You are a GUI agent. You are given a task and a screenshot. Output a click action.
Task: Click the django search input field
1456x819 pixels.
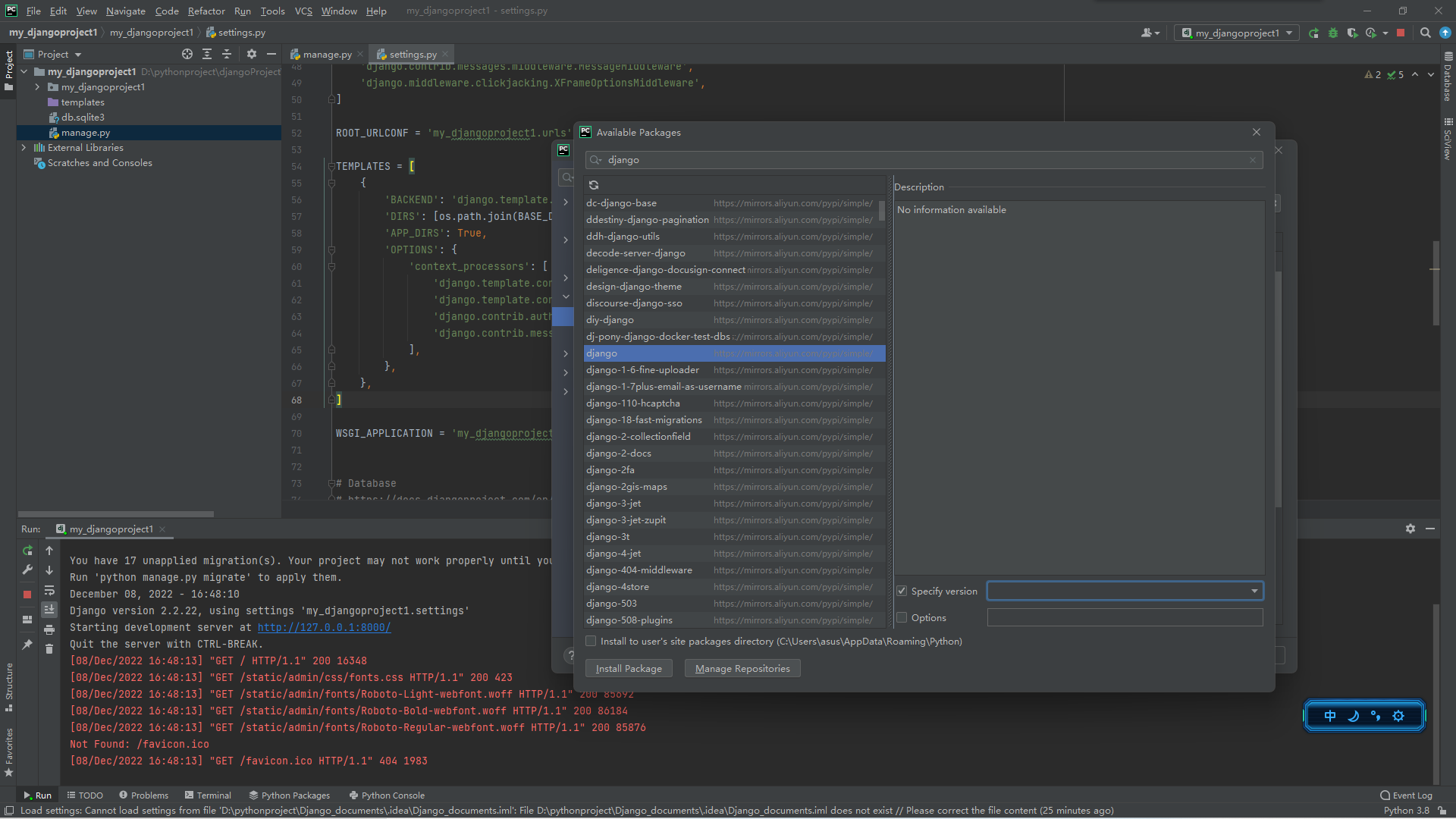tap(925, 160)
